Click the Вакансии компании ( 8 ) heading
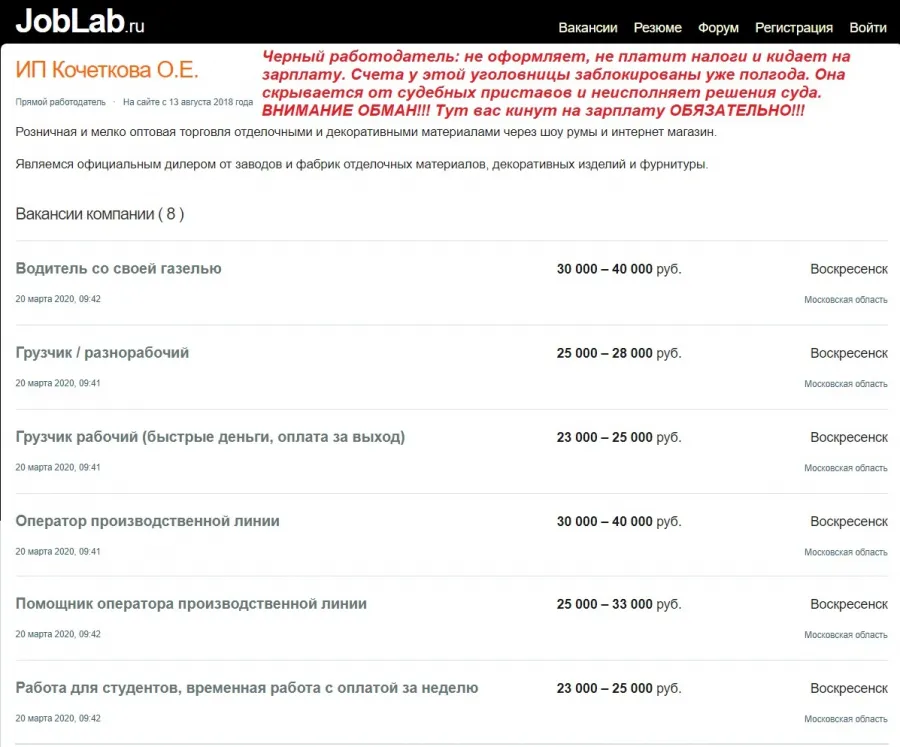The width and height of the screenshot is (900, 747). 100,214
